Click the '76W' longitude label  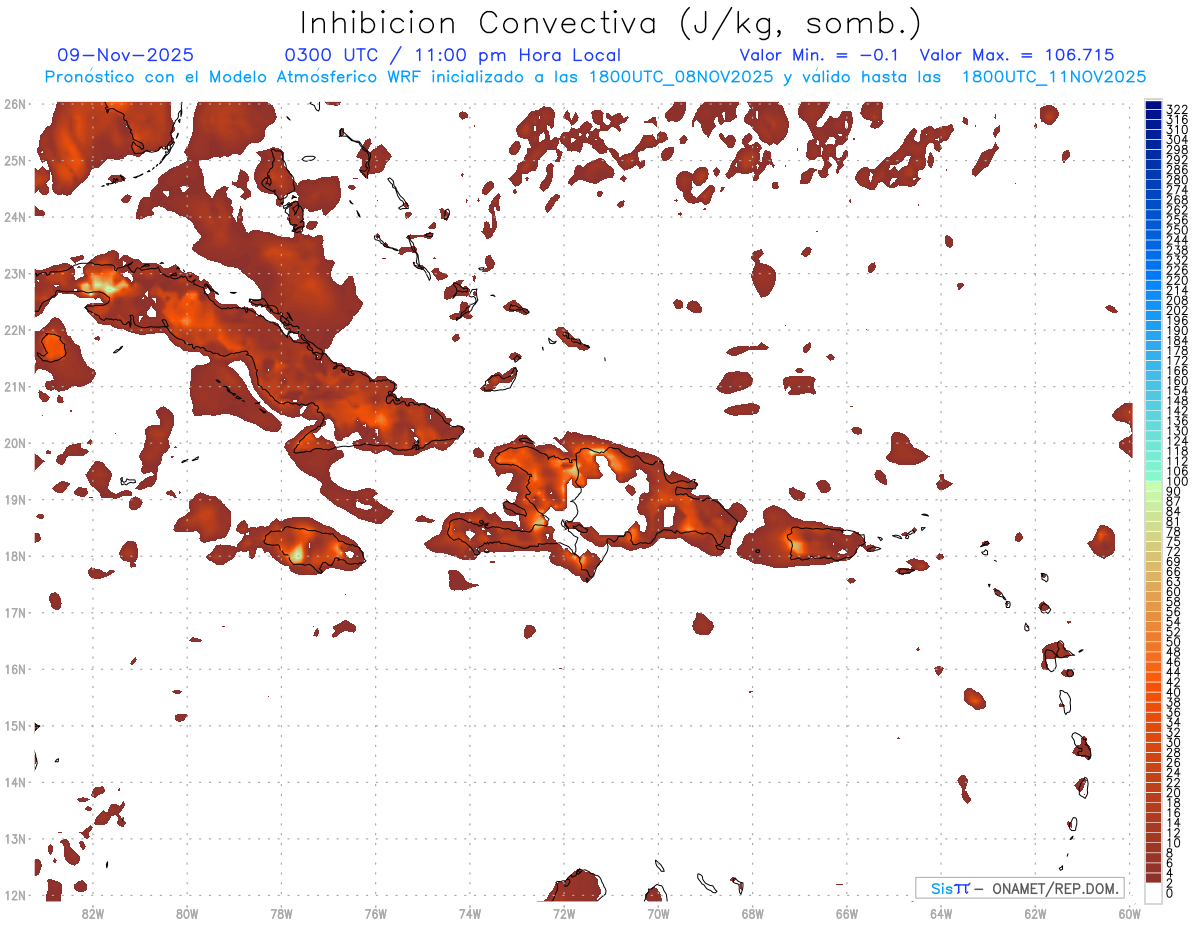pos(375,912)
